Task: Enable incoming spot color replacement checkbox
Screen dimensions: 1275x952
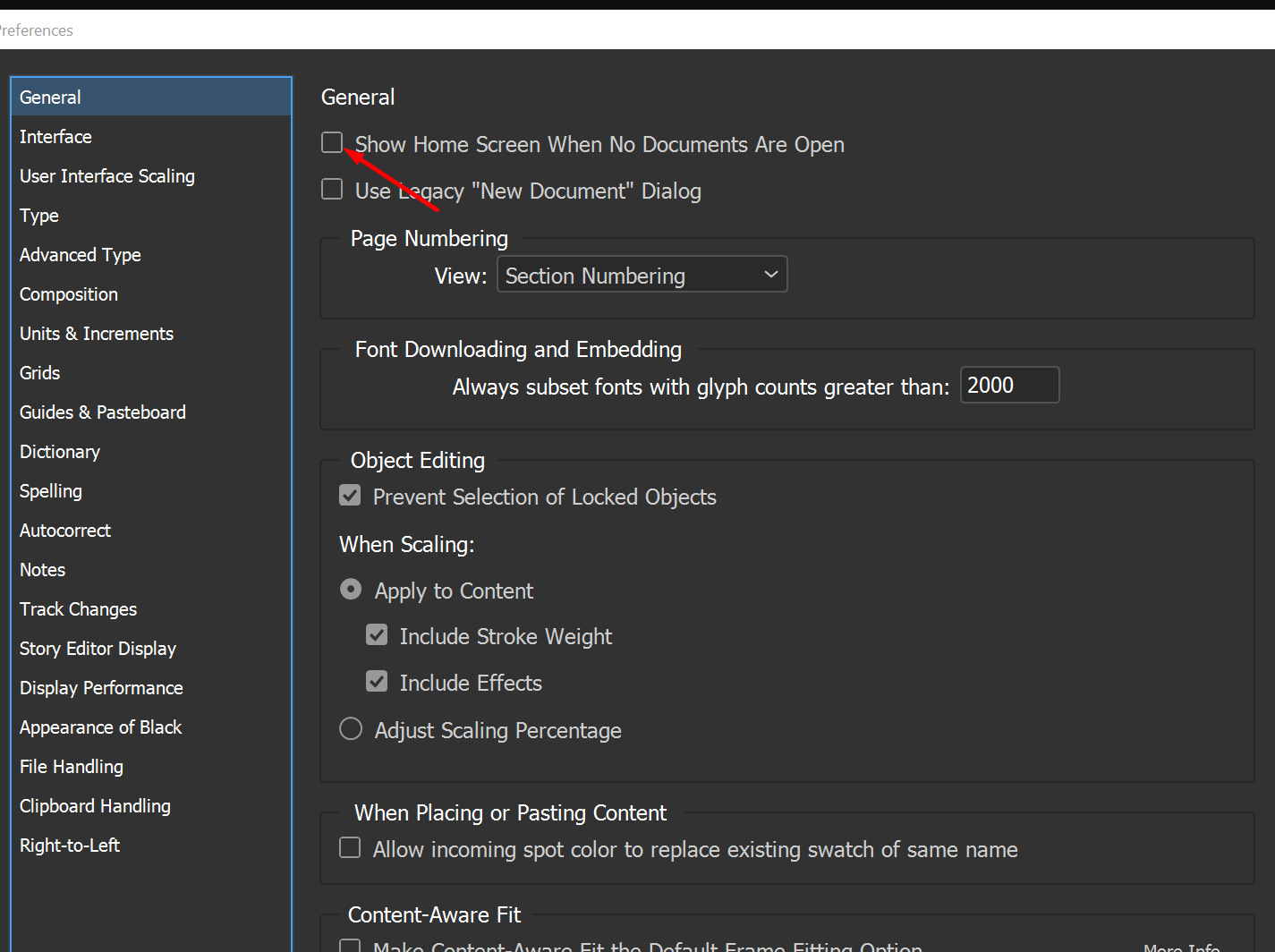Action: coord(350,848)
